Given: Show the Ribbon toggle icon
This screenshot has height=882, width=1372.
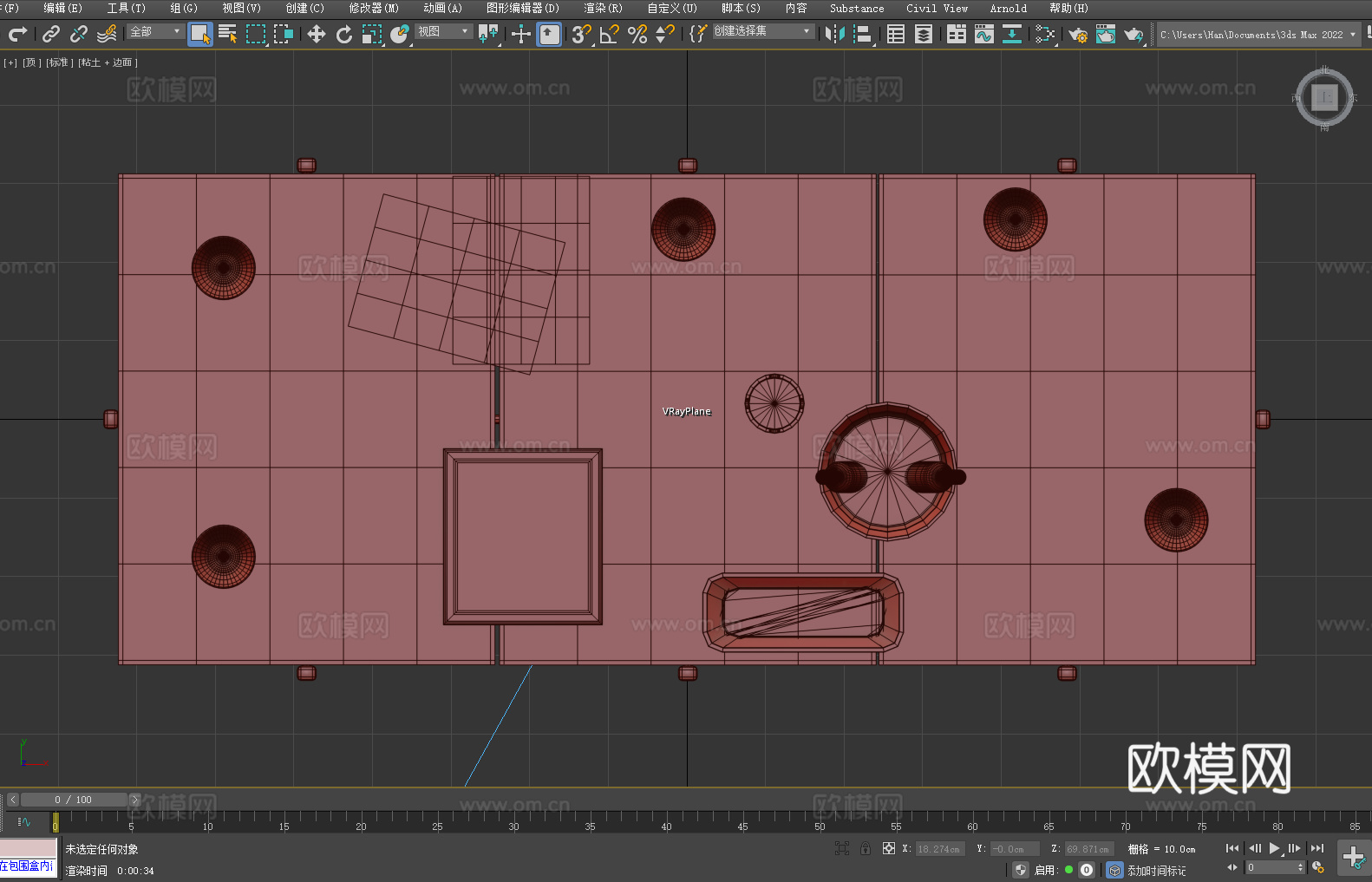Looking at the screenshot, I should tap(957, 34).
